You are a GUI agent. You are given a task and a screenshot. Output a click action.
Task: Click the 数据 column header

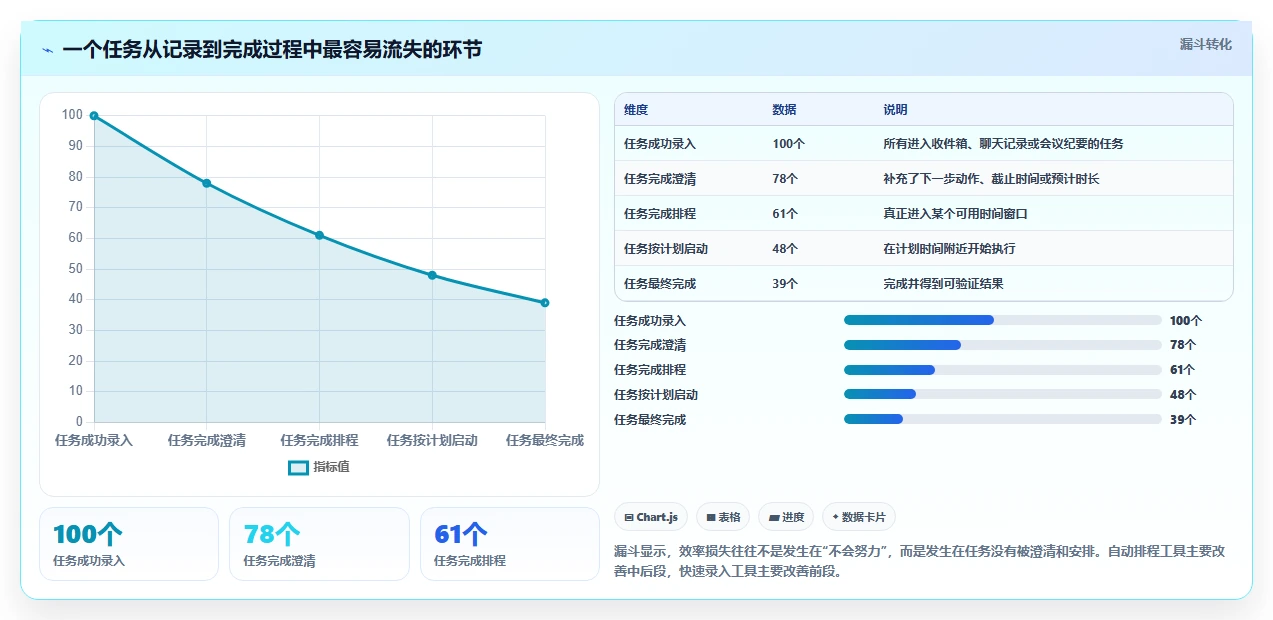coord(785,110)
